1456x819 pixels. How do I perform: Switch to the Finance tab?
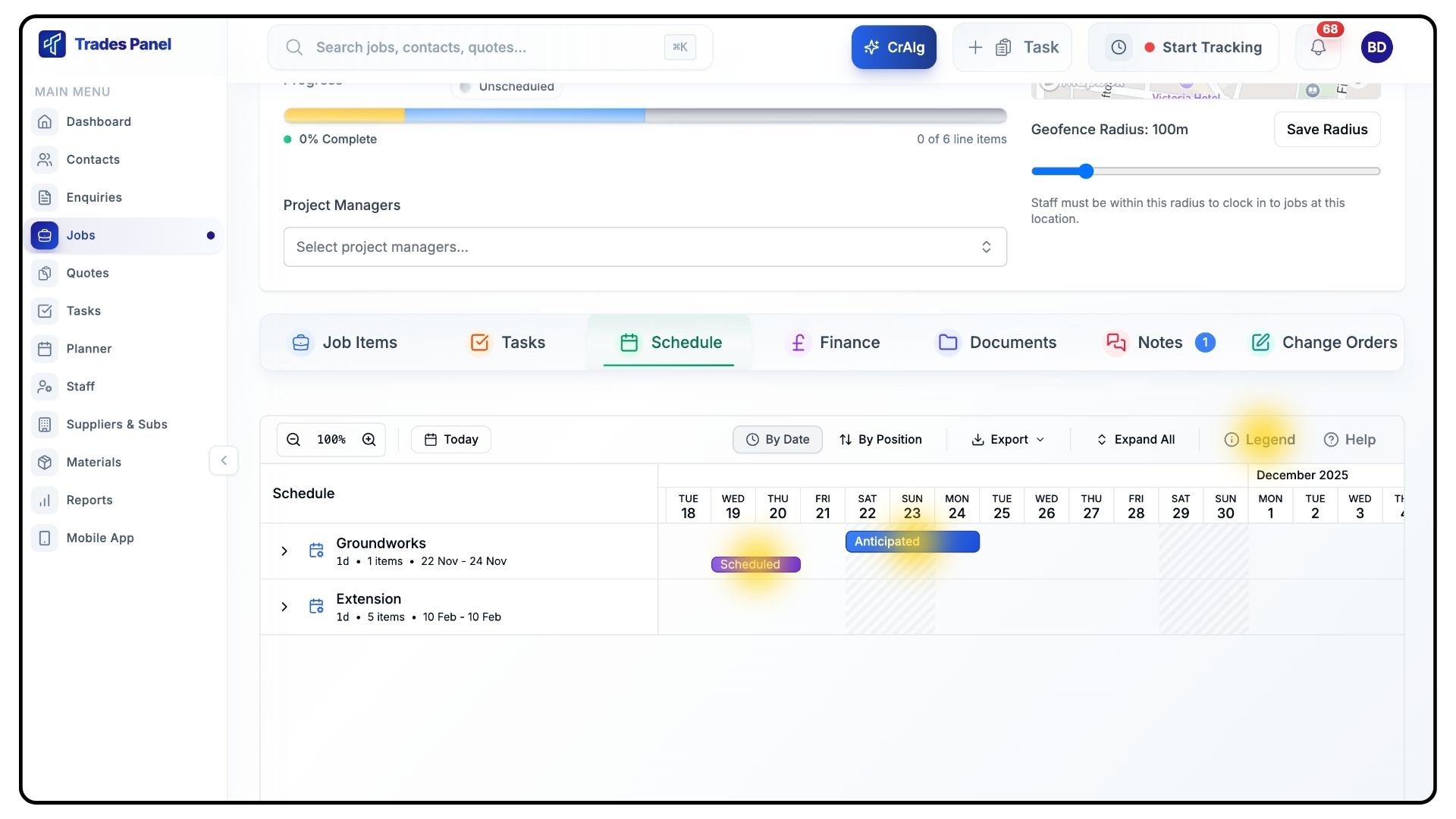tap(833, 343)
